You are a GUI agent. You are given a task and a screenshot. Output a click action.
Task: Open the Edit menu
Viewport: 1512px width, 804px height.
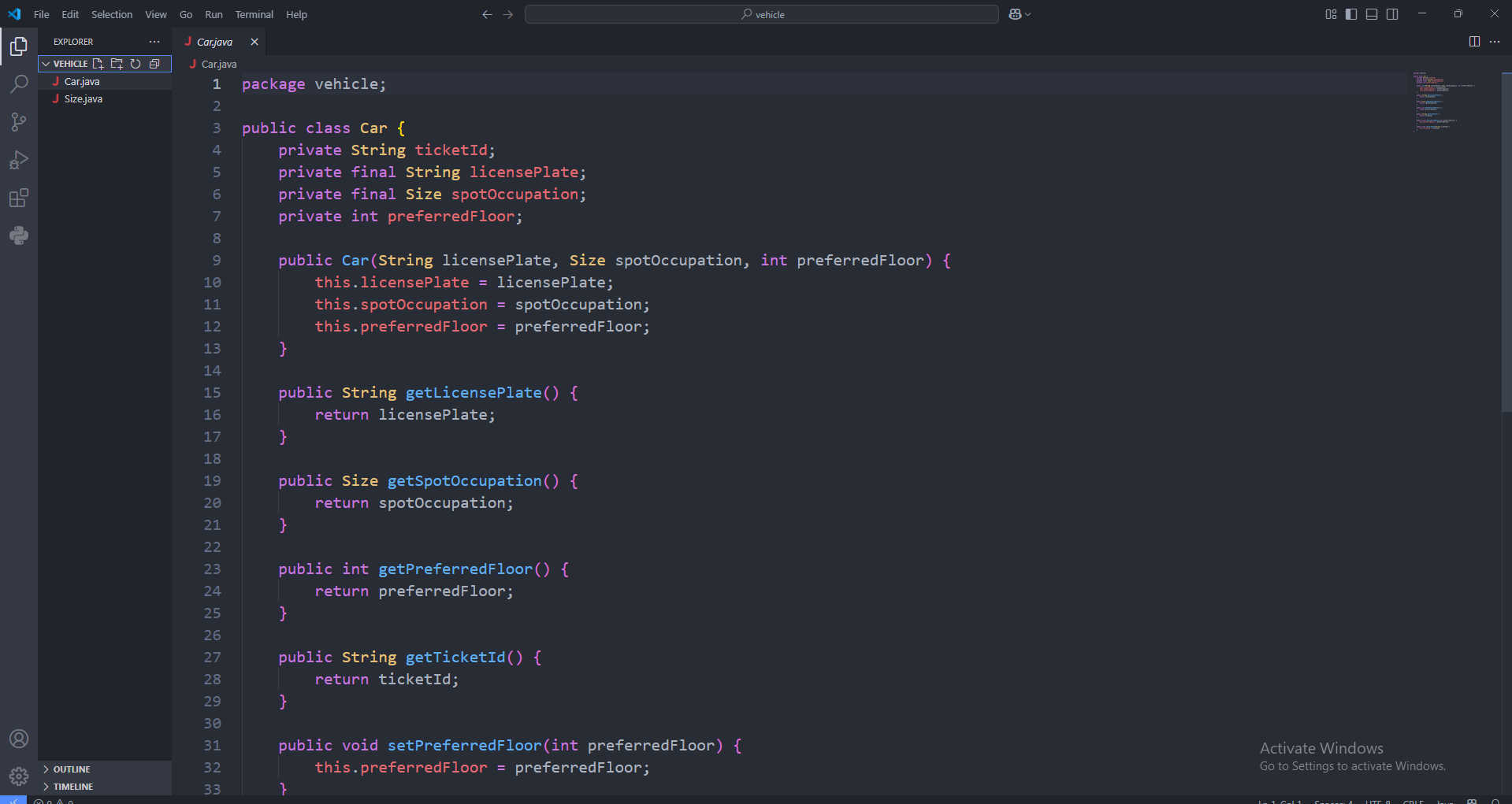coord(70,14)
